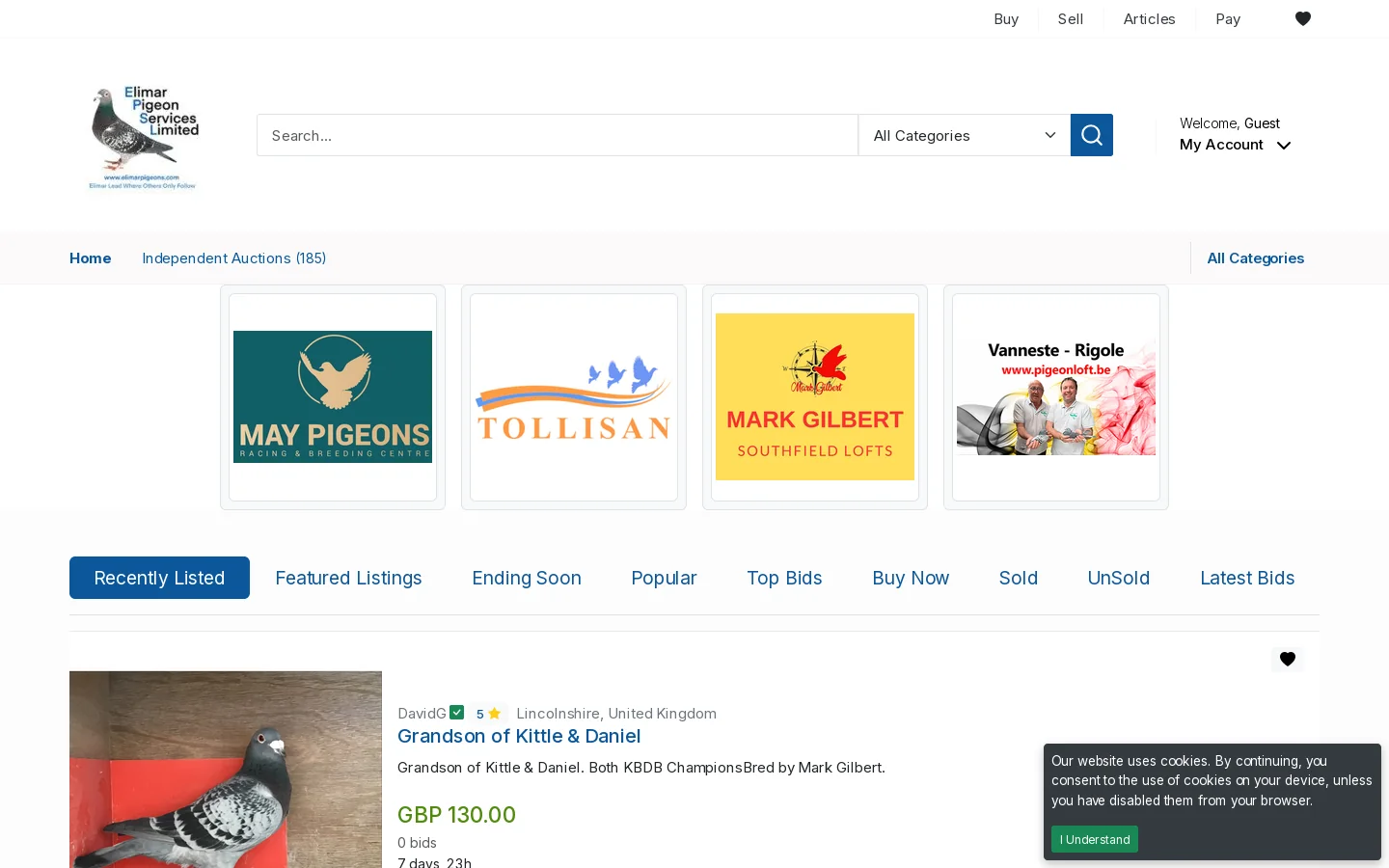Switch to Top Bids tab
This screenshot has width=1389, height=868.
[784, 578]
